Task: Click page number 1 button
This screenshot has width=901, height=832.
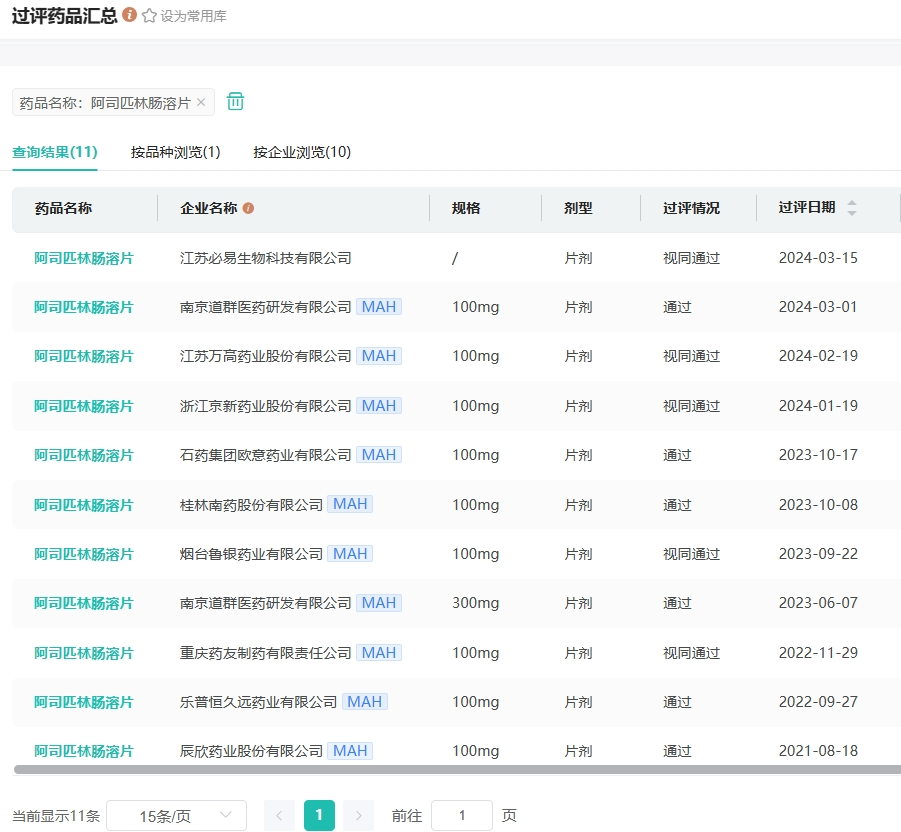Action: pos(318,816)
